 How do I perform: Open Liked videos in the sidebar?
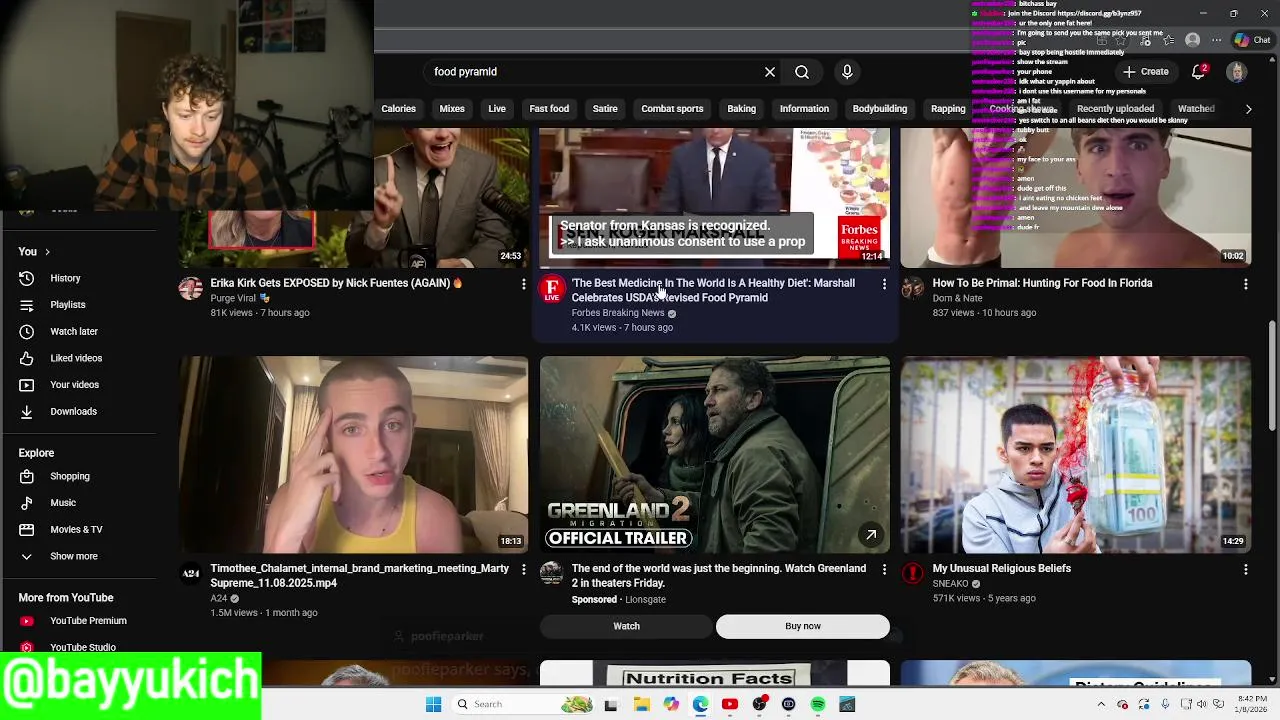click(x=76, y=358)
